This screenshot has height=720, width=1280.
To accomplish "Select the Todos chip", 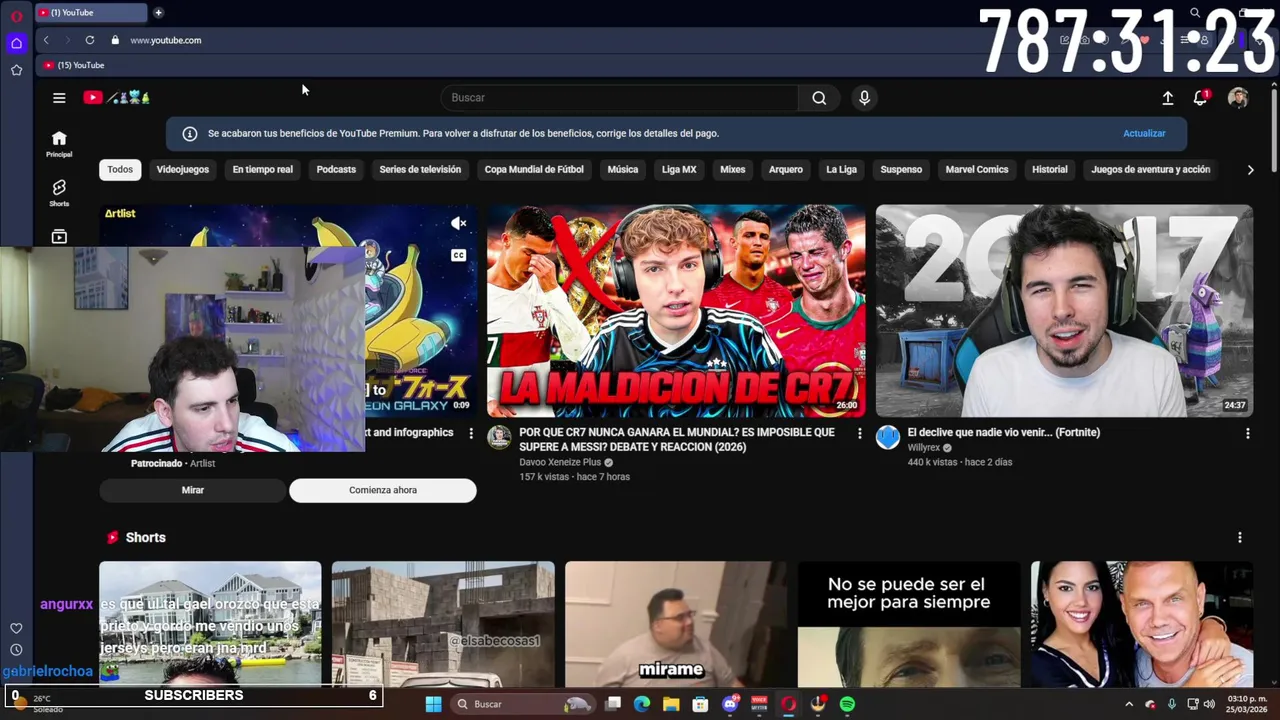I will click(x=120, y=170).
